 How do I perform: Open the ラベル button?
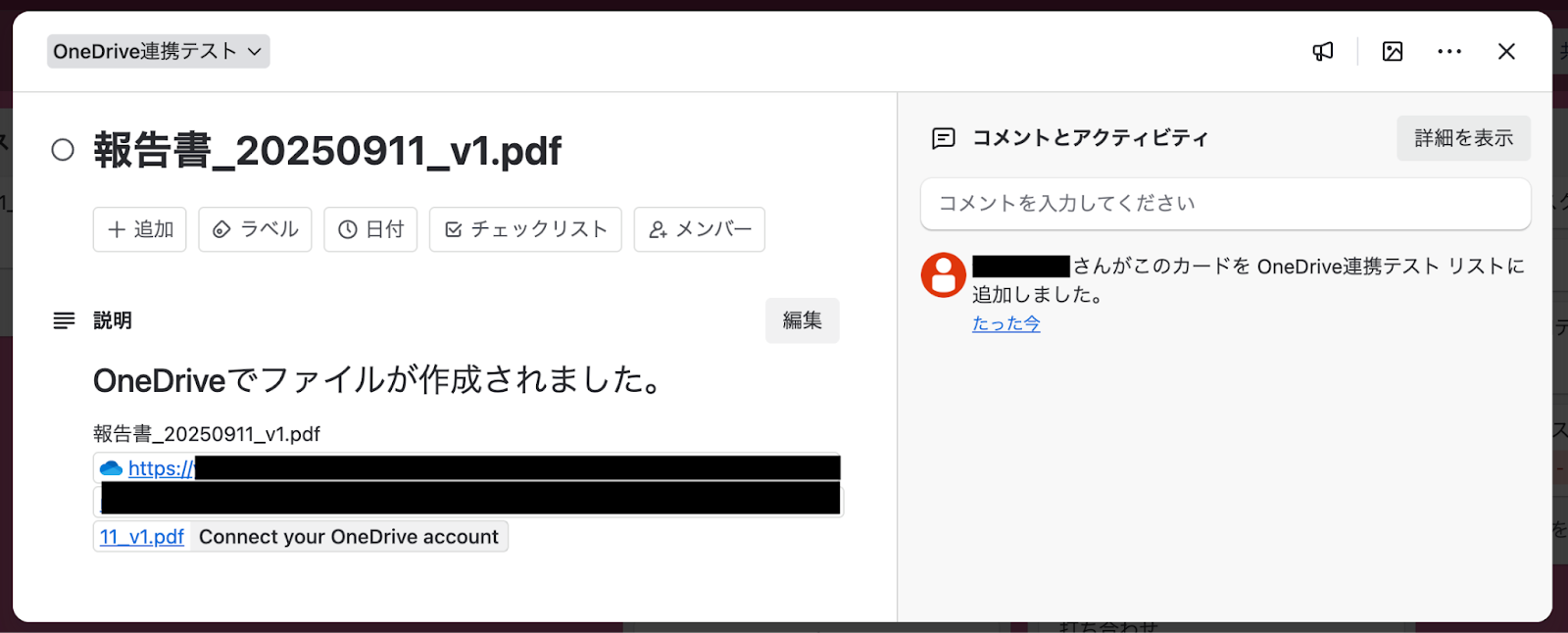tap(255, 229)
